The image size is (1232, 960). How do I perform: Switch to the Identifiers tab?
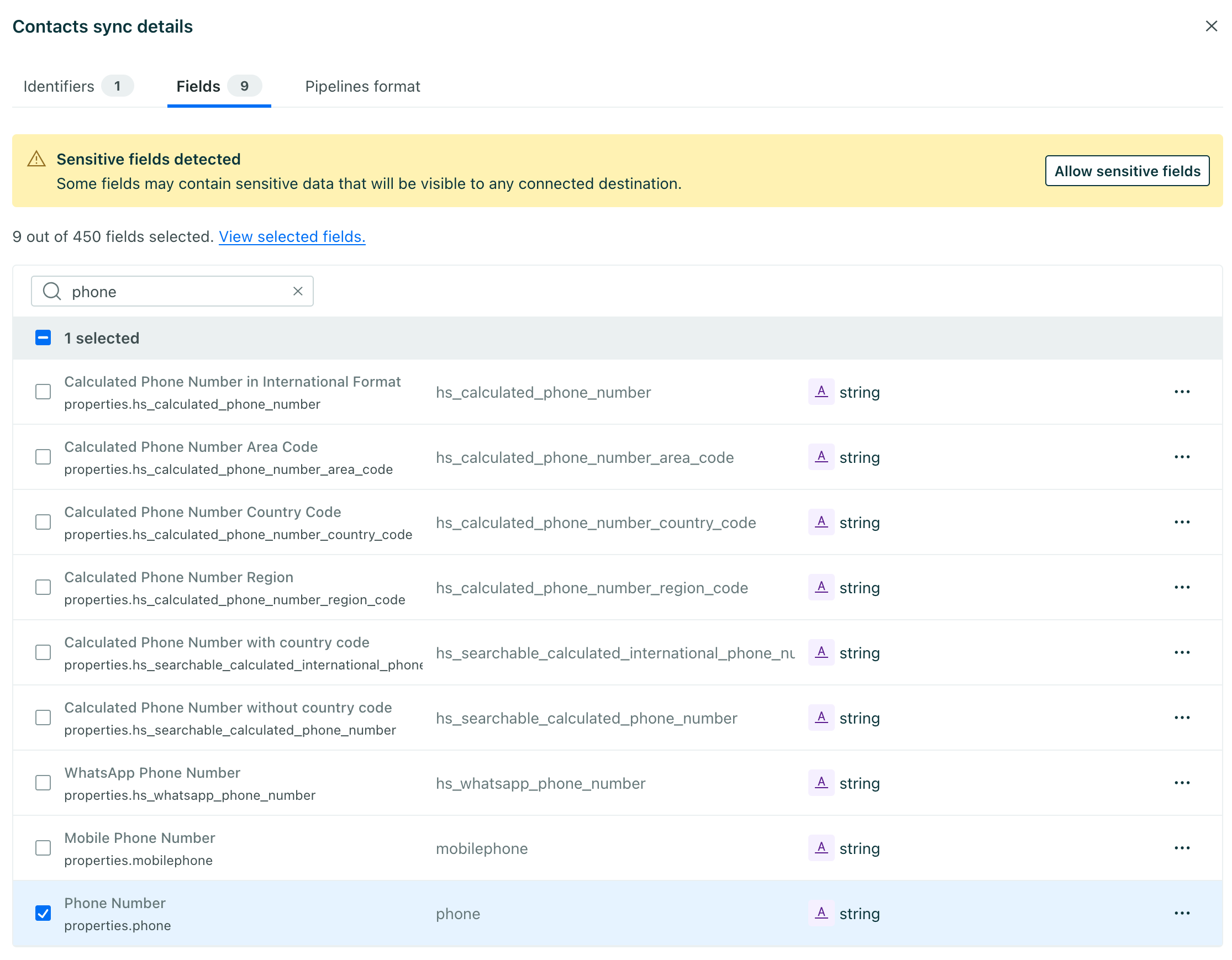coord(59,86)
